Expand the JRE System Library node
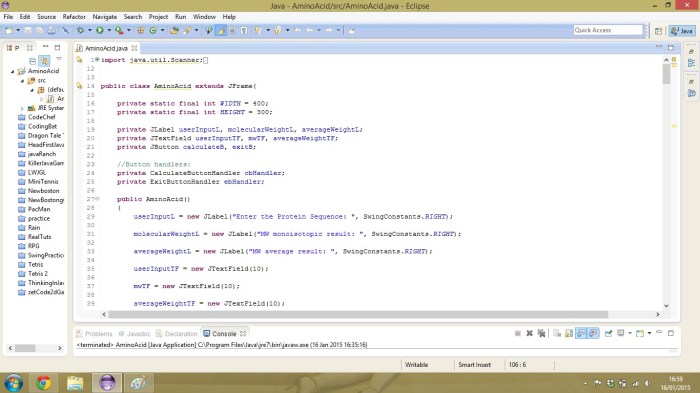The image size is (700, 393). pyautogui.click(x=22, y=108)
